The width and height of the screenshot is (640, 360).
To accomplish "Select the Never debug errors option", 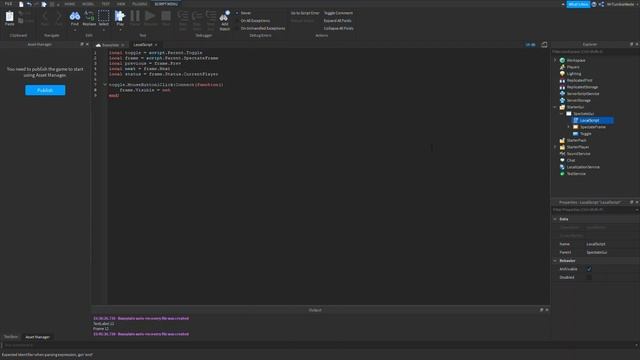I will [x=246, y=13].
